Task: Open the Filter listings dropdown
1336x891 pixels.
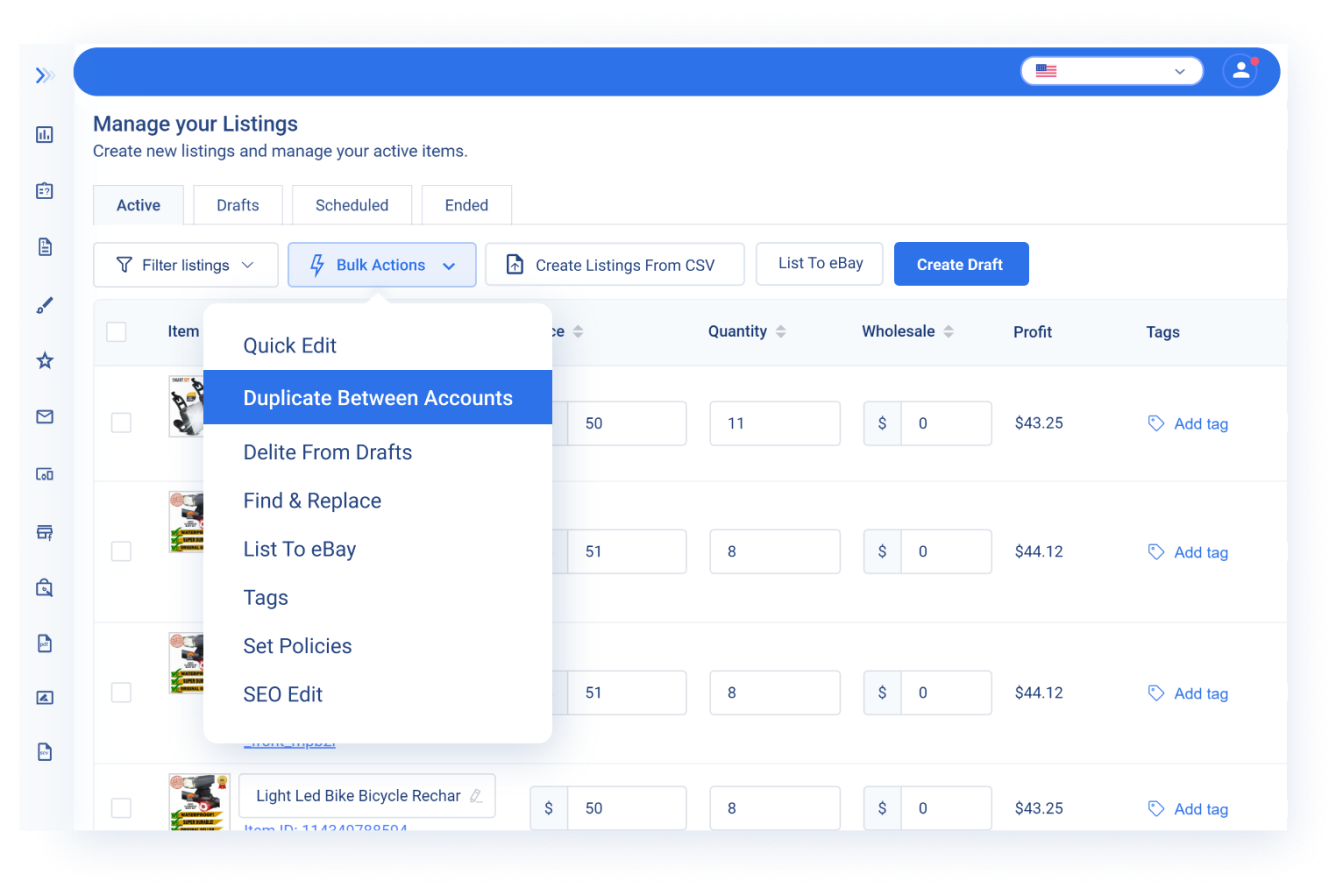Action: [x=185, y=264]
